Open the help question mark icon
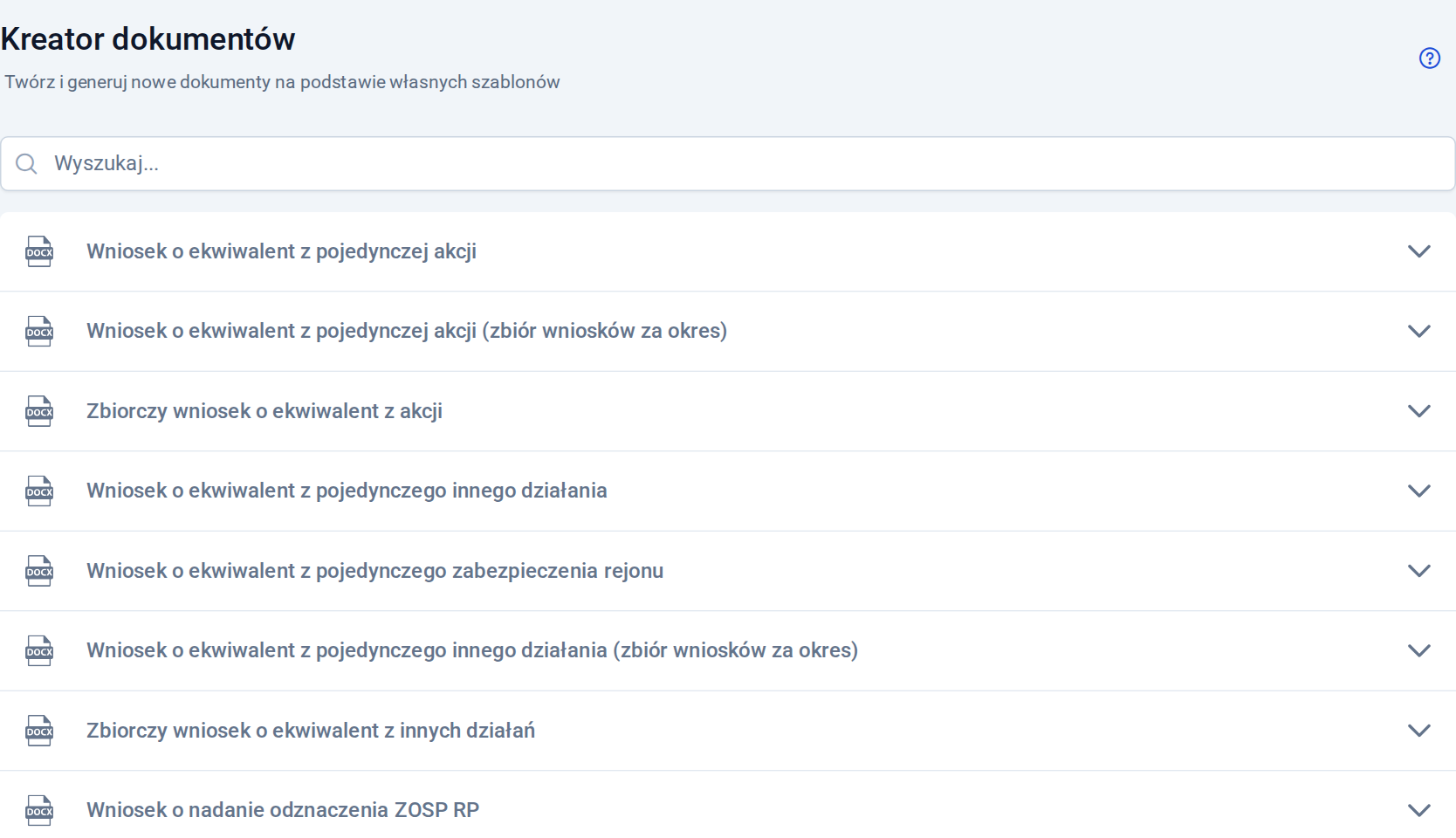Viewport: 1456px width, 838px height. [x=1429, y=58]
